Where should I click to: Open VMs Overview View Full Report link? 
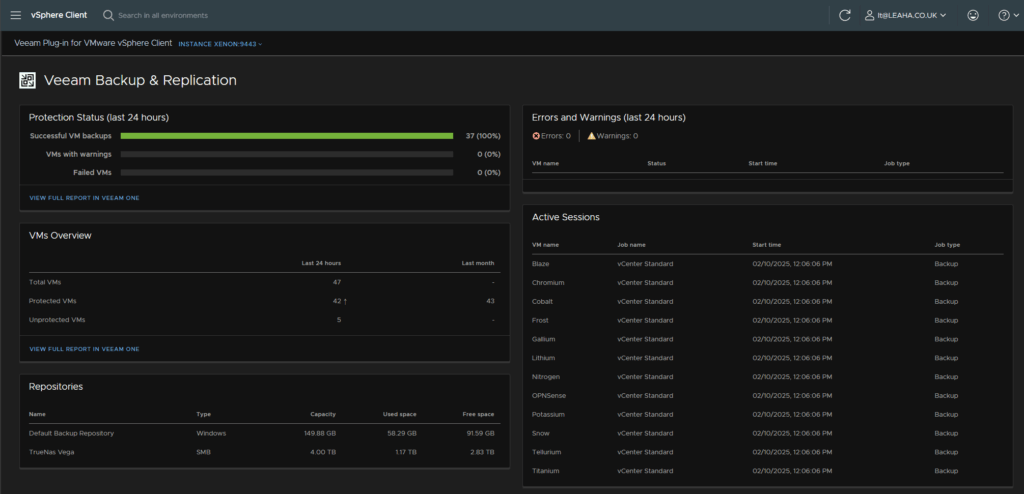pyautogui.click(x=84, y=349)
